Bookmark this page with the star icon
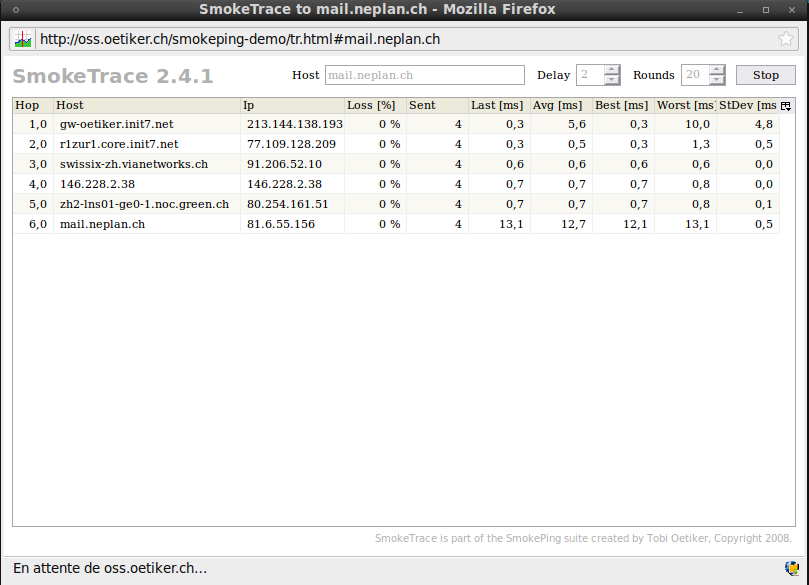Screen dimensions: 809x585 (786, 40)
